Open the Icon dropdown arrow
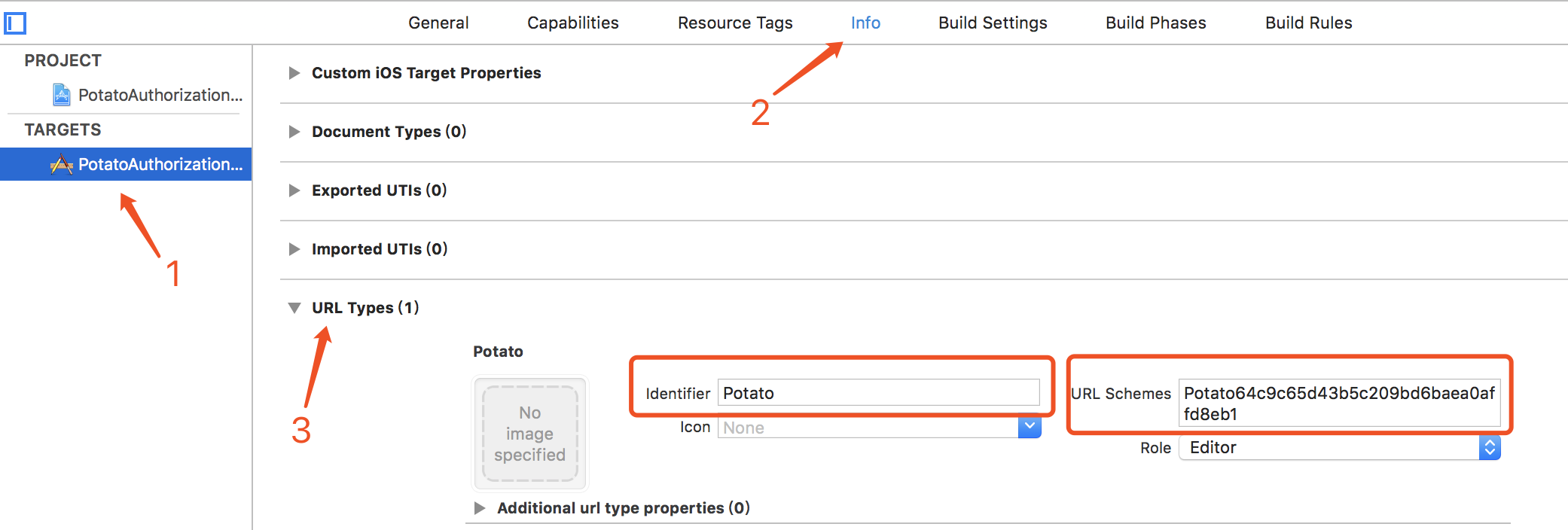 (1030, 427)
